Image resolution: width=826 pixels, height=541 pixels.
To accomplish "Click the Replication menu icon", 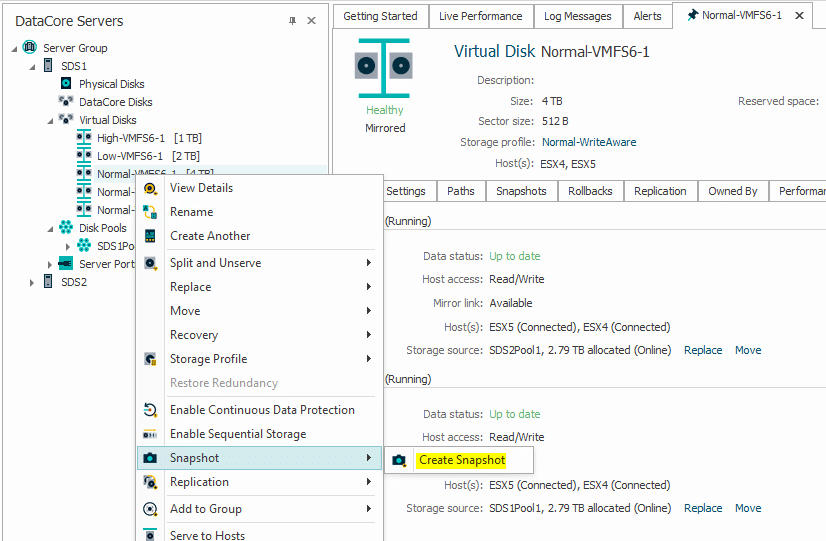I will click(150, 482).
